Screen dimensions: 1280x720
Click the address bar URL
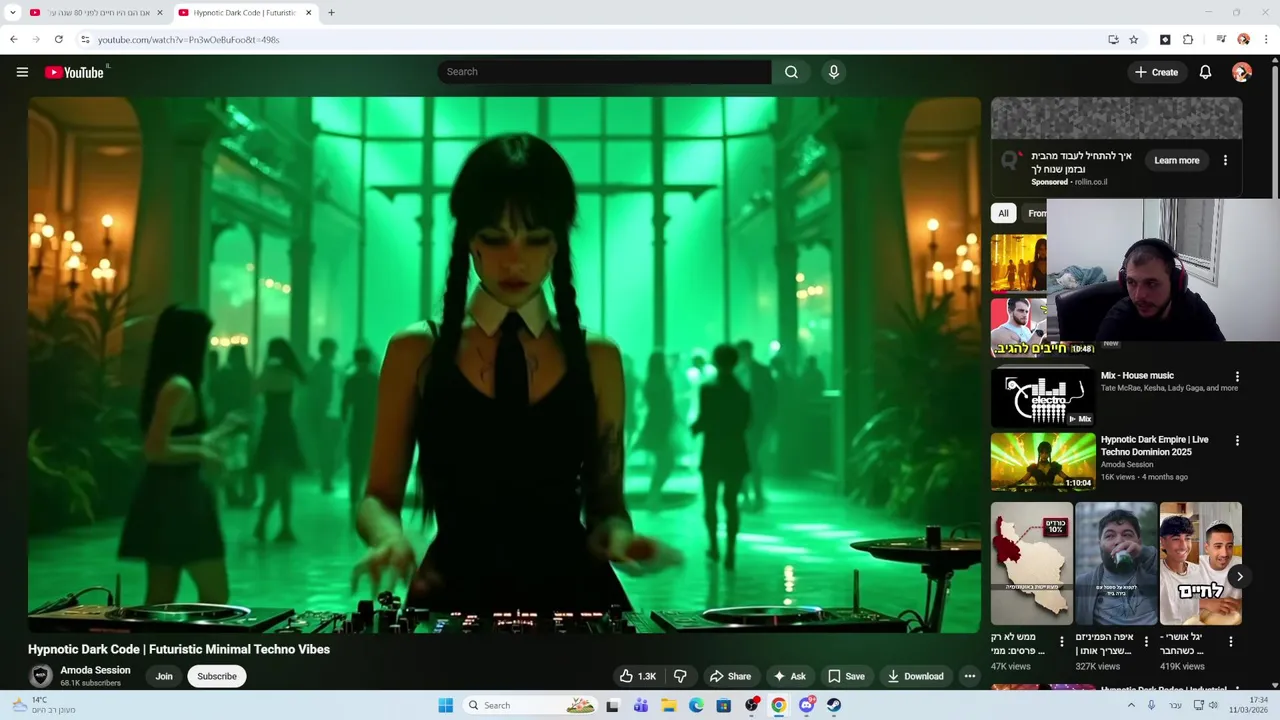click(x=189, y=40)
